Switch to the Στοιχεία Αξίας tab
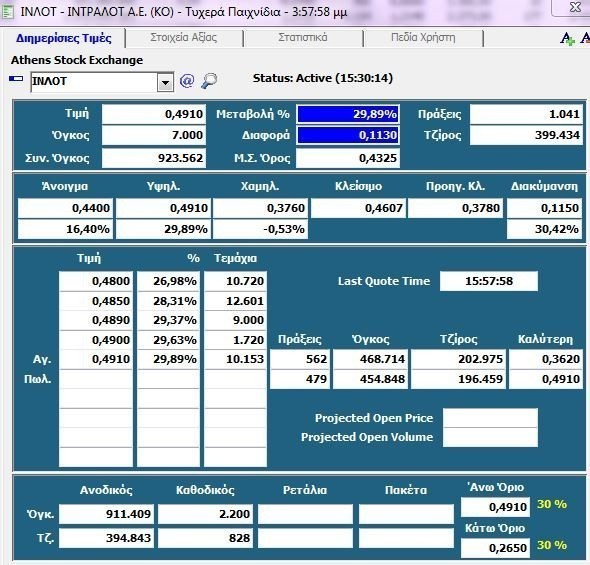The image size is (590, 565). pyautogui.click(x=184, y=38)
